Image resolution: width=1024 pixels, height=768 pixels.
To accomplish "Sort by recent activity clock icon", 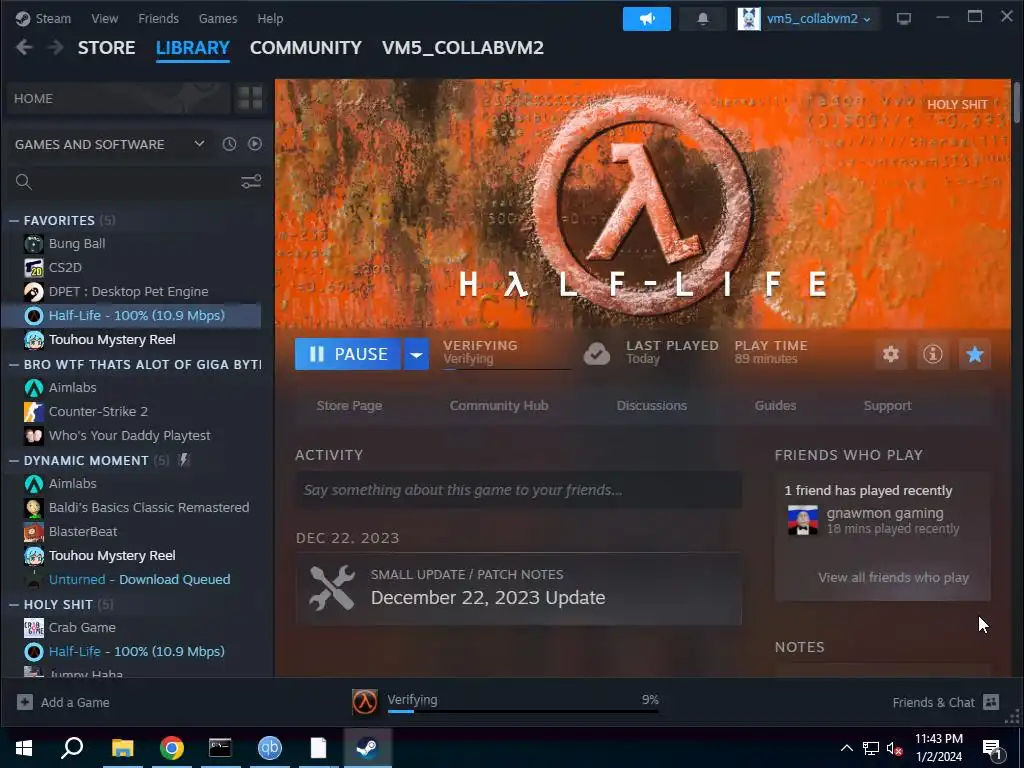I will (x=229, y=144).
